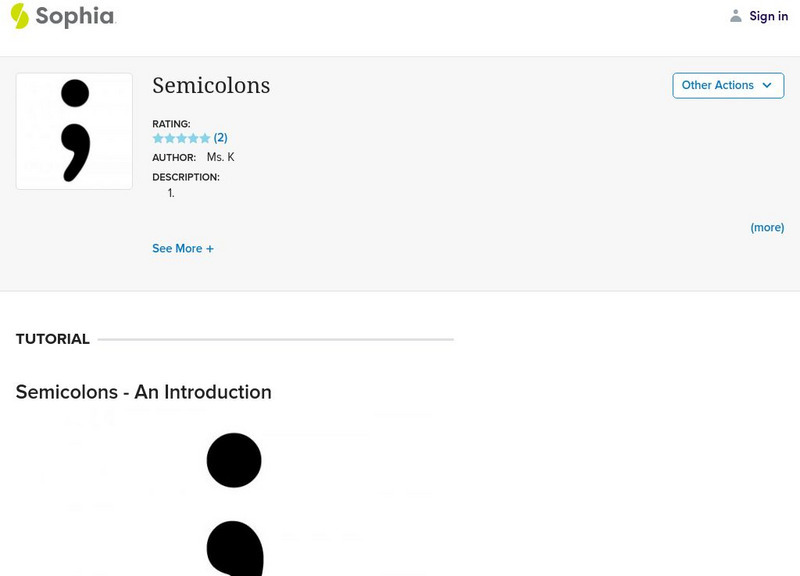This screenshot has height=576, width=800.
Task: Expand the description with (more)
Action: pos(767,228)
